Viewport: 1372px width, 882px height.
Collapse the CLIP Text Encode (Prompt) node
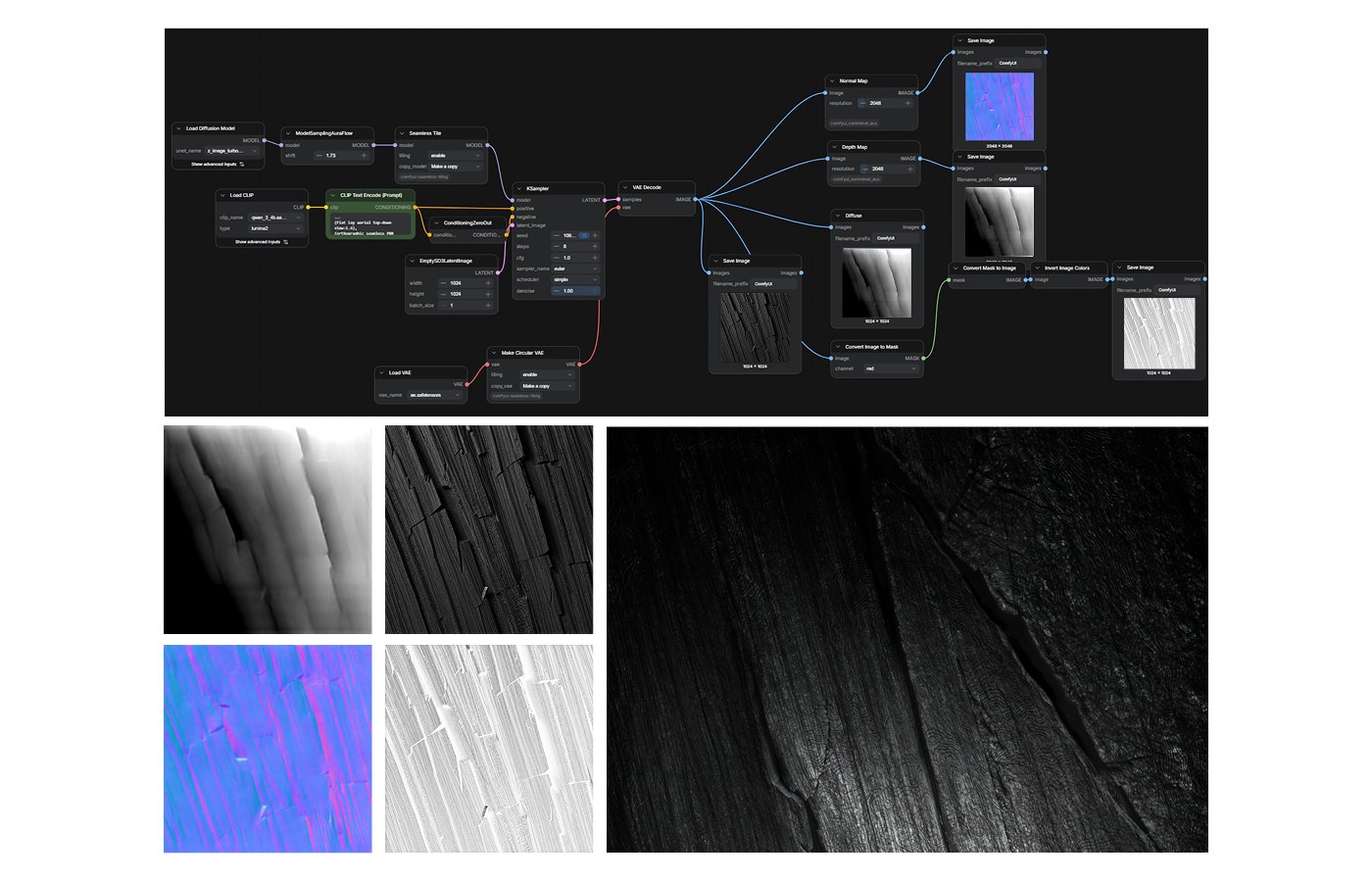point(333,195)
